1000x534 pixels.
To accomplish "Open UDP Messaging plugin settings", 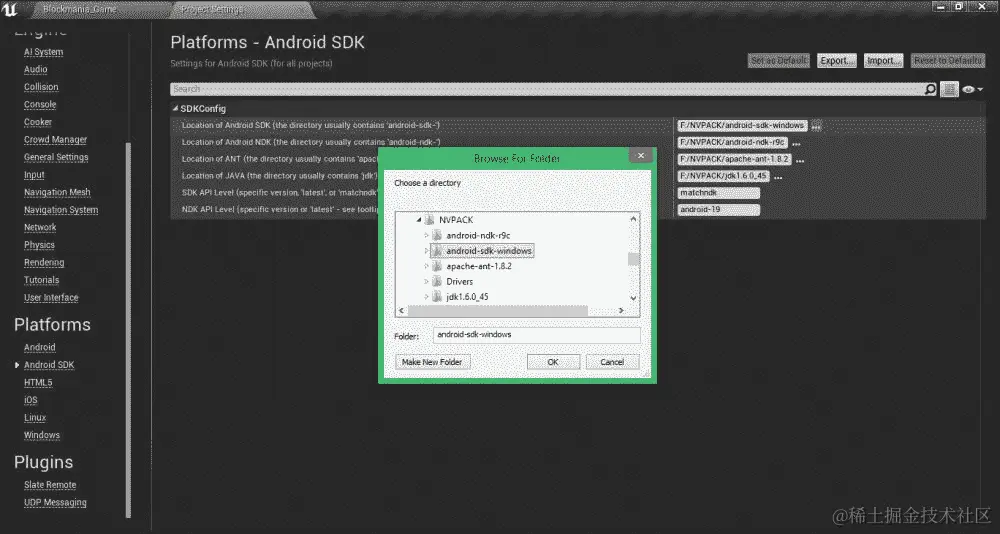I will click(x=55, y=503).
